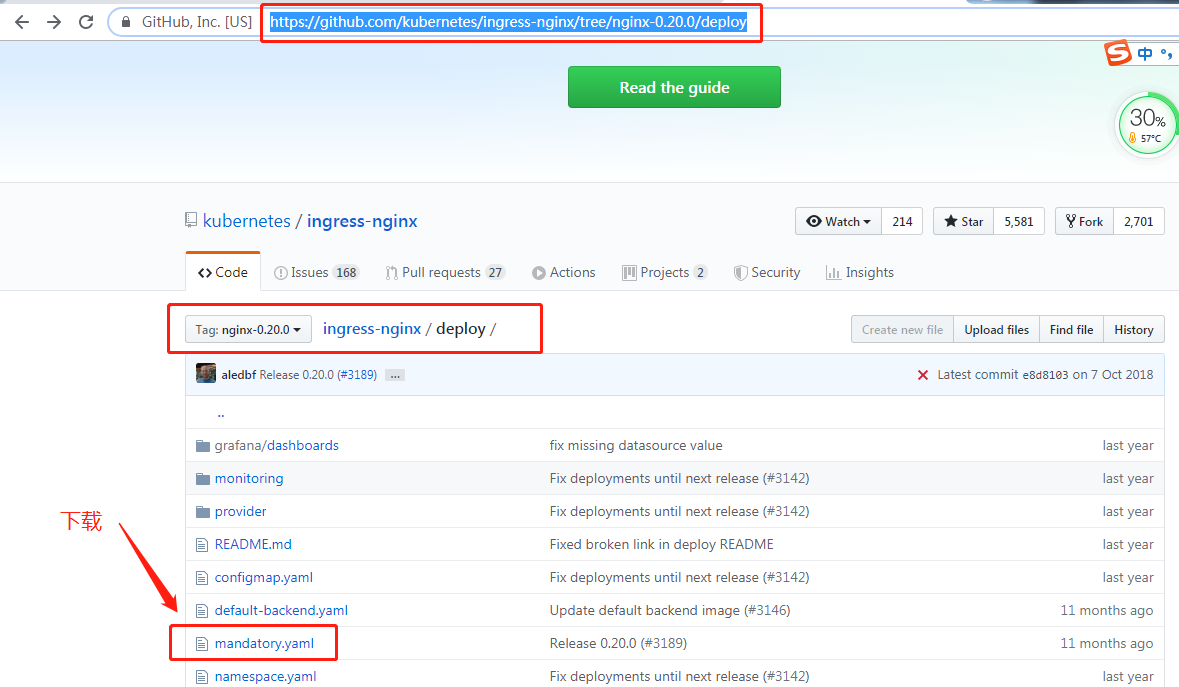Fork the repository
This screenshot has height=687, width=1179.
[1084, 222]
